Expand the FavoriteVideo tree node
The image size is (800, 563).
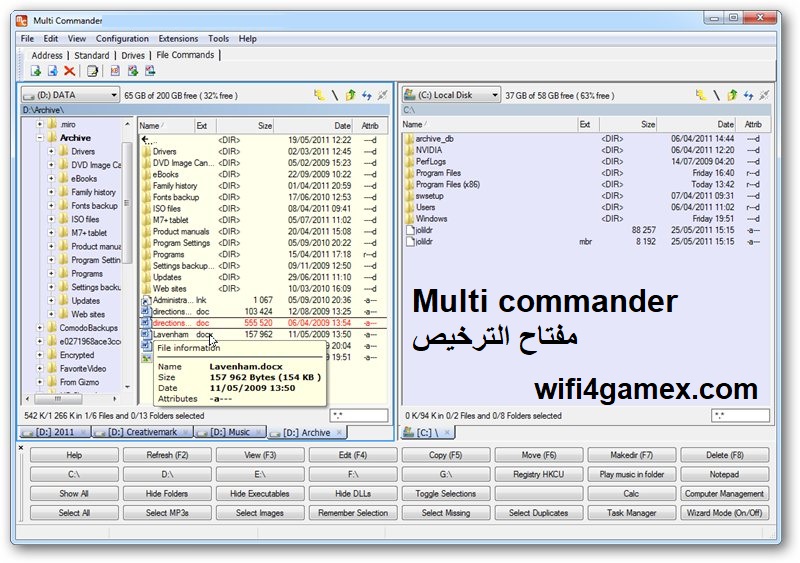(x=40, y=369)
